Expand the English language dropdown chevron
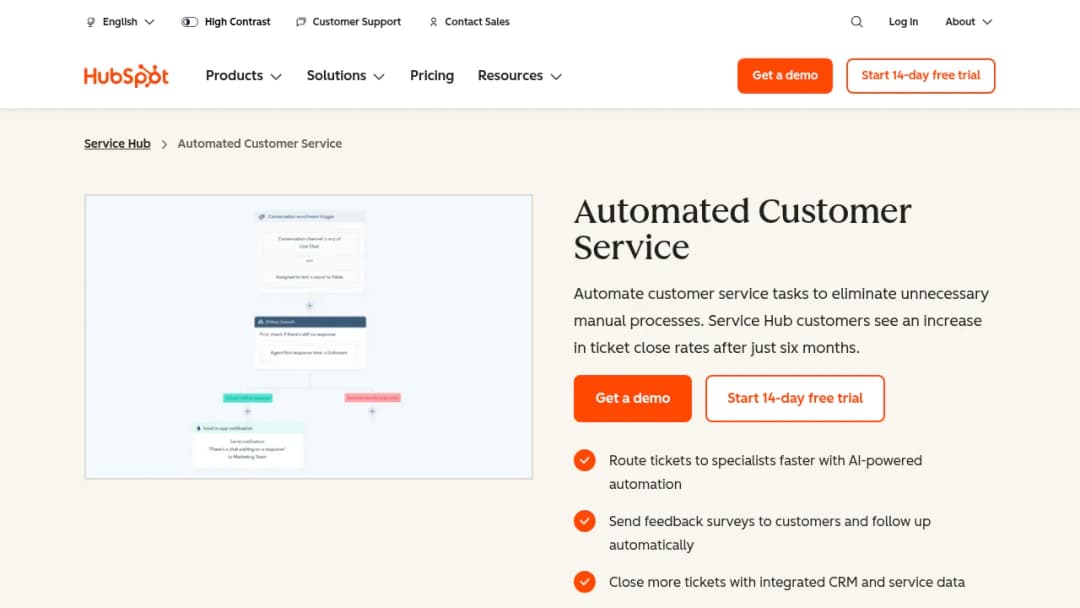The height and width of the screenshot is (608, 1080). pyautogui.click(x=149, y=22)
